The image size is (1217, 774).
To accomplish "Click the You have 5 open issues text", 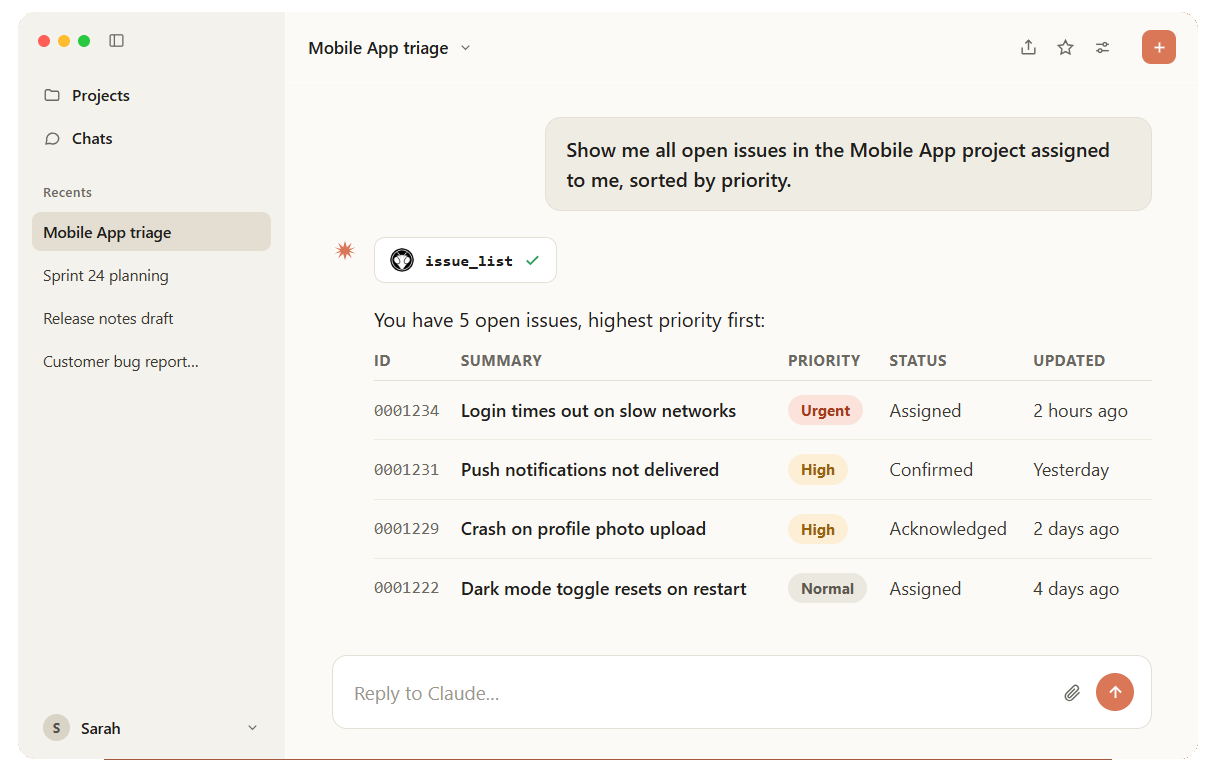I will click(x=569, y=320).
